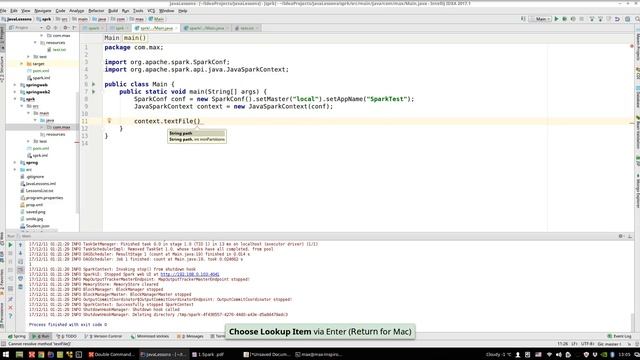
Task: Select the 'String path' parameter hint
Action: (197, 133)
